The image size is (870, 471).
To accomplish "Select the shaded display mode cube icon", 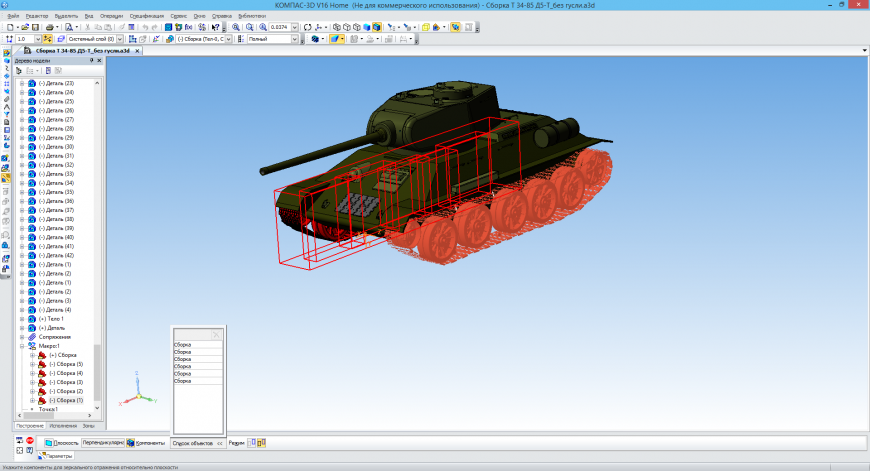I will (x=367, y=27).
